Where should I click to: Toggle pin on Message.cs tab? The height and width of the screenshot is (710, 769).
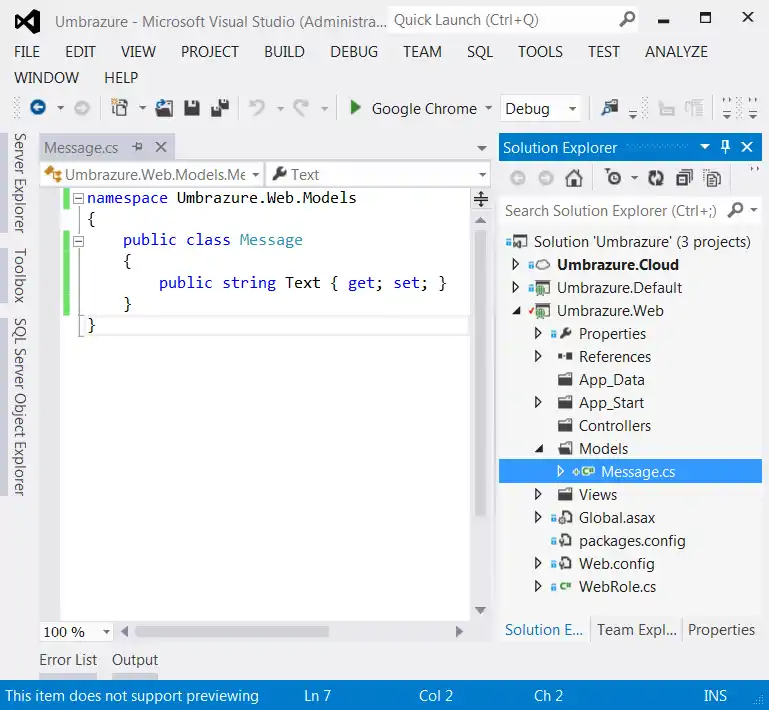click(x=138, y=147)
